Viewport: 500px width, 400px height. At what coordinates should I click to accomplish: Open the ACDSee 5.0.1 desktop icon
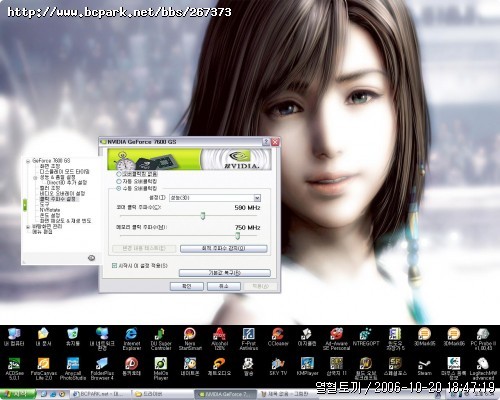[x=14, y=369]
